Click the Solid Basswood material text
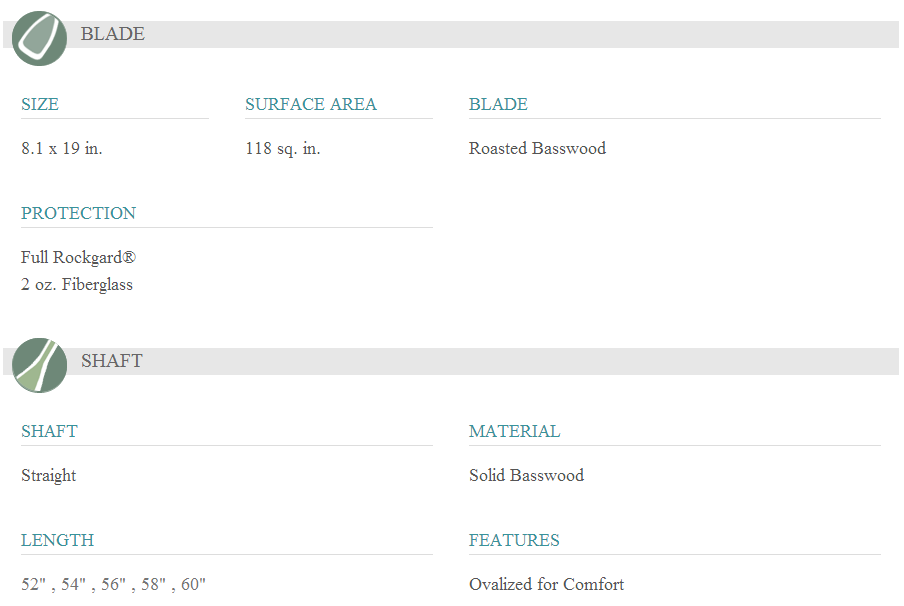Viewport: 904px width, 606px height. coord(526,475)
